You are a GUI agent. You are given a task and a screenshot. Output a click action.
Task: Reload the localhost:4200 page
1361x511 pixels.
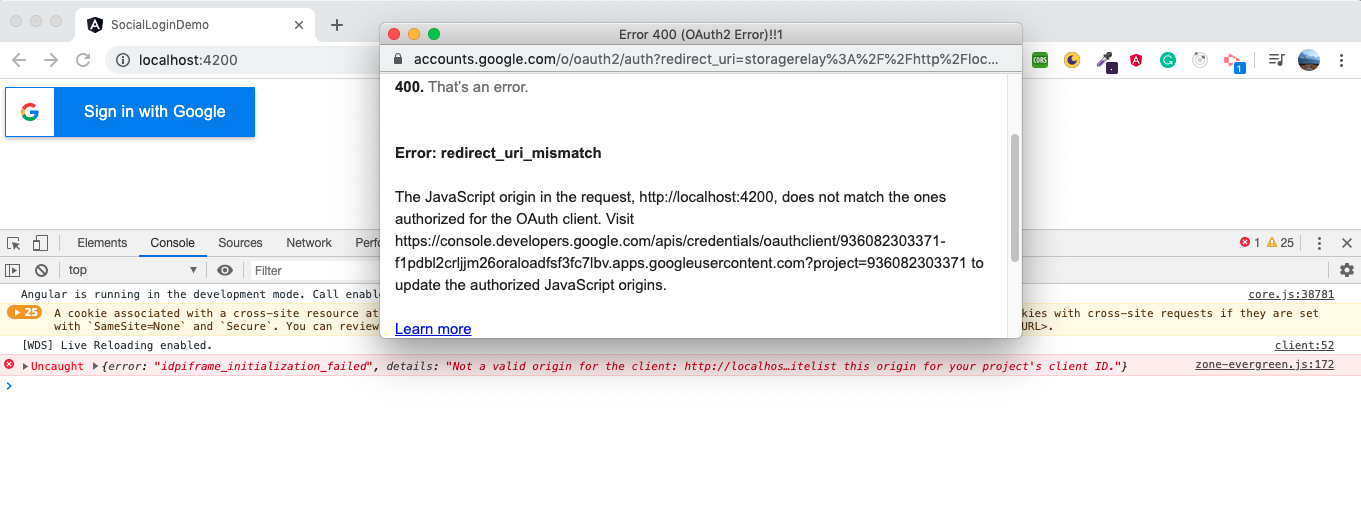click(x=83, y=60)
